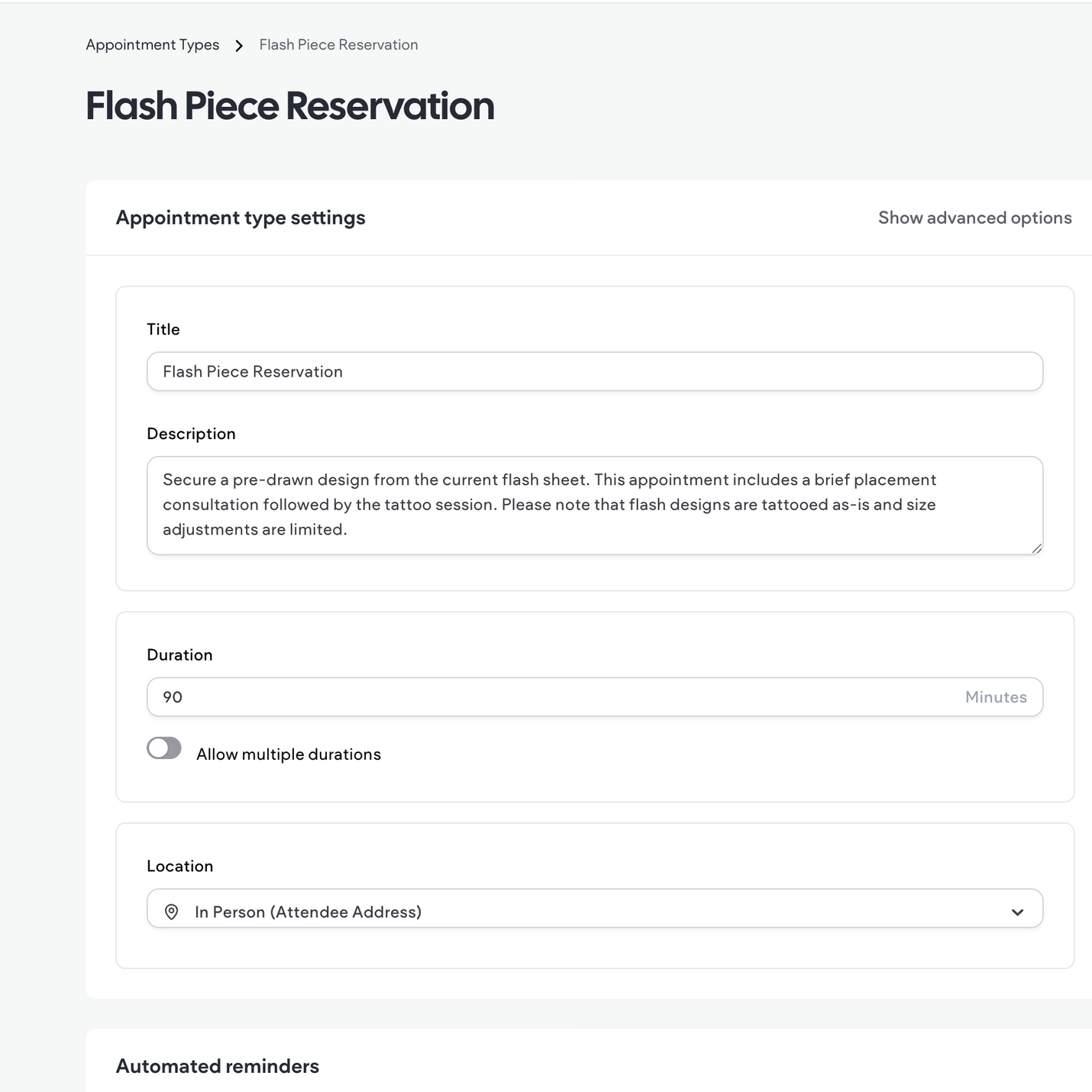Image resolution: width=1092 pixels, height=1092 pixels.
Task: Click the location pin icon
Action: 172,911
